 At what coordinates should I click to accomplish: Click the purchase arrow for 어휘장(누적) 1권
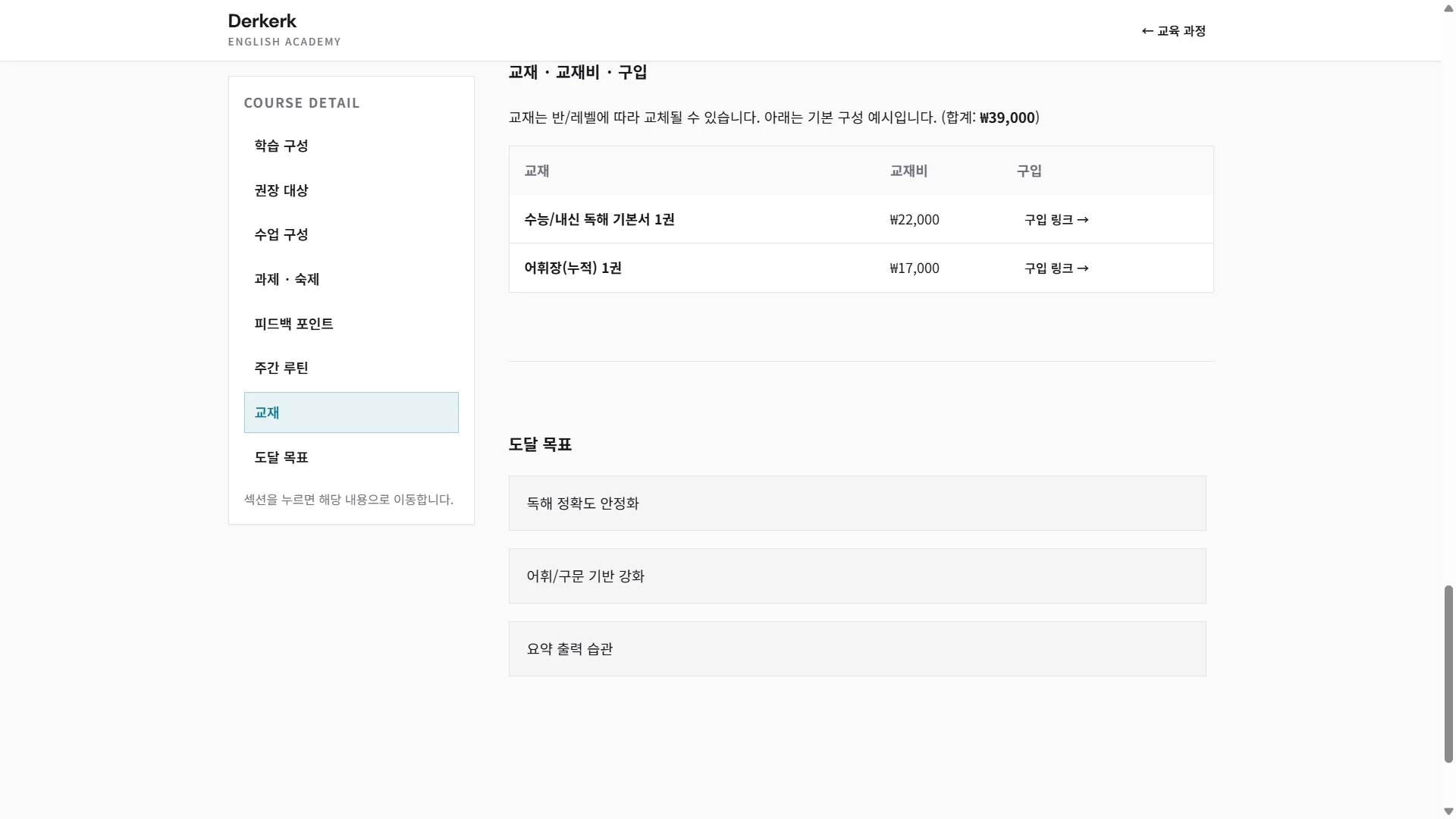point(1083,268)
